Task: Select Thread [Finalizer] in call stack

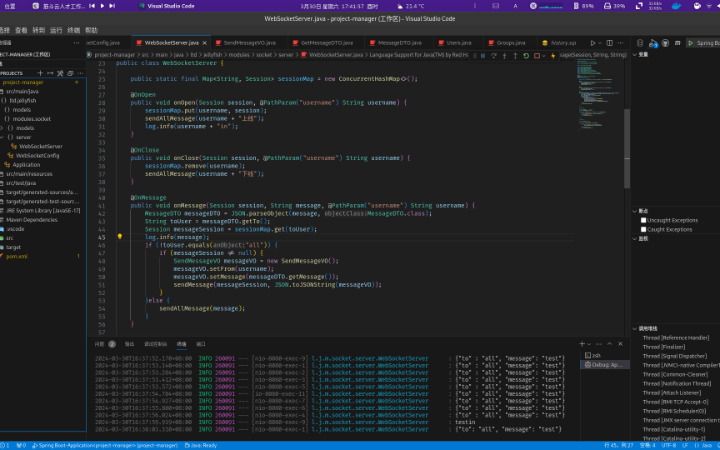Action: (x=664, y=347)
